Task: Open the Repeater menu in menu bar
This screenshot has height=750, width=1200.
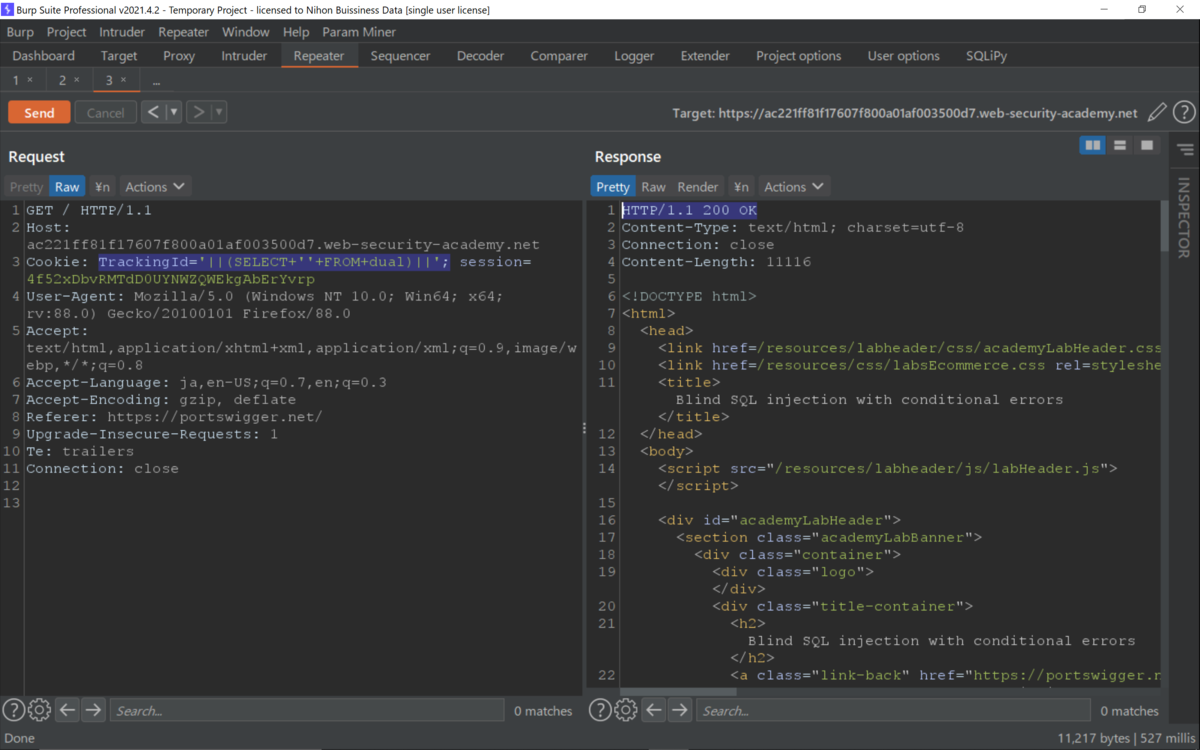Action: pos(184,32)
